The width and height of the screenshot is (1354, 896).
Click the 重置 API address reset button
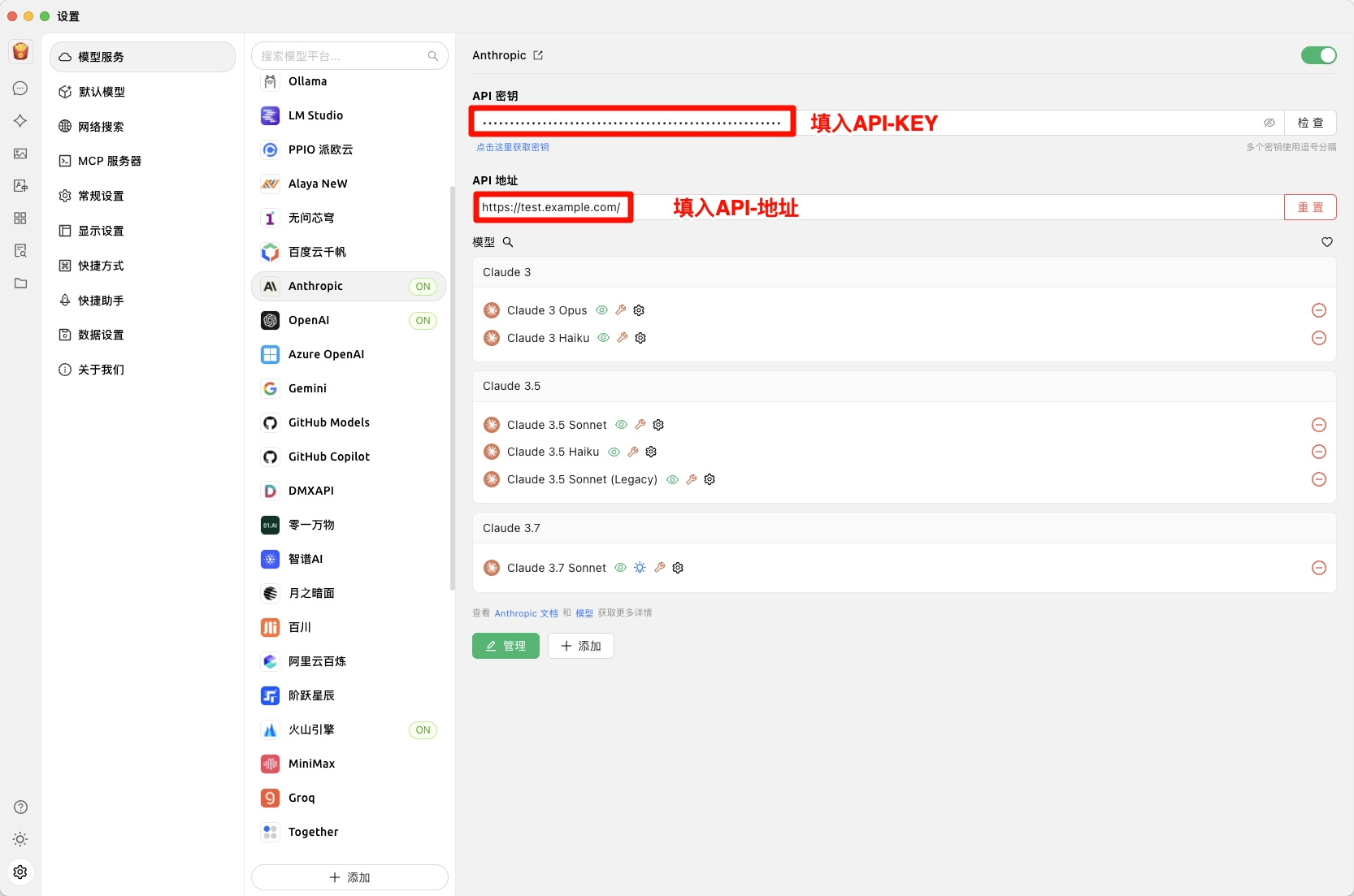pyautogui.click(x=1310, y=207)
